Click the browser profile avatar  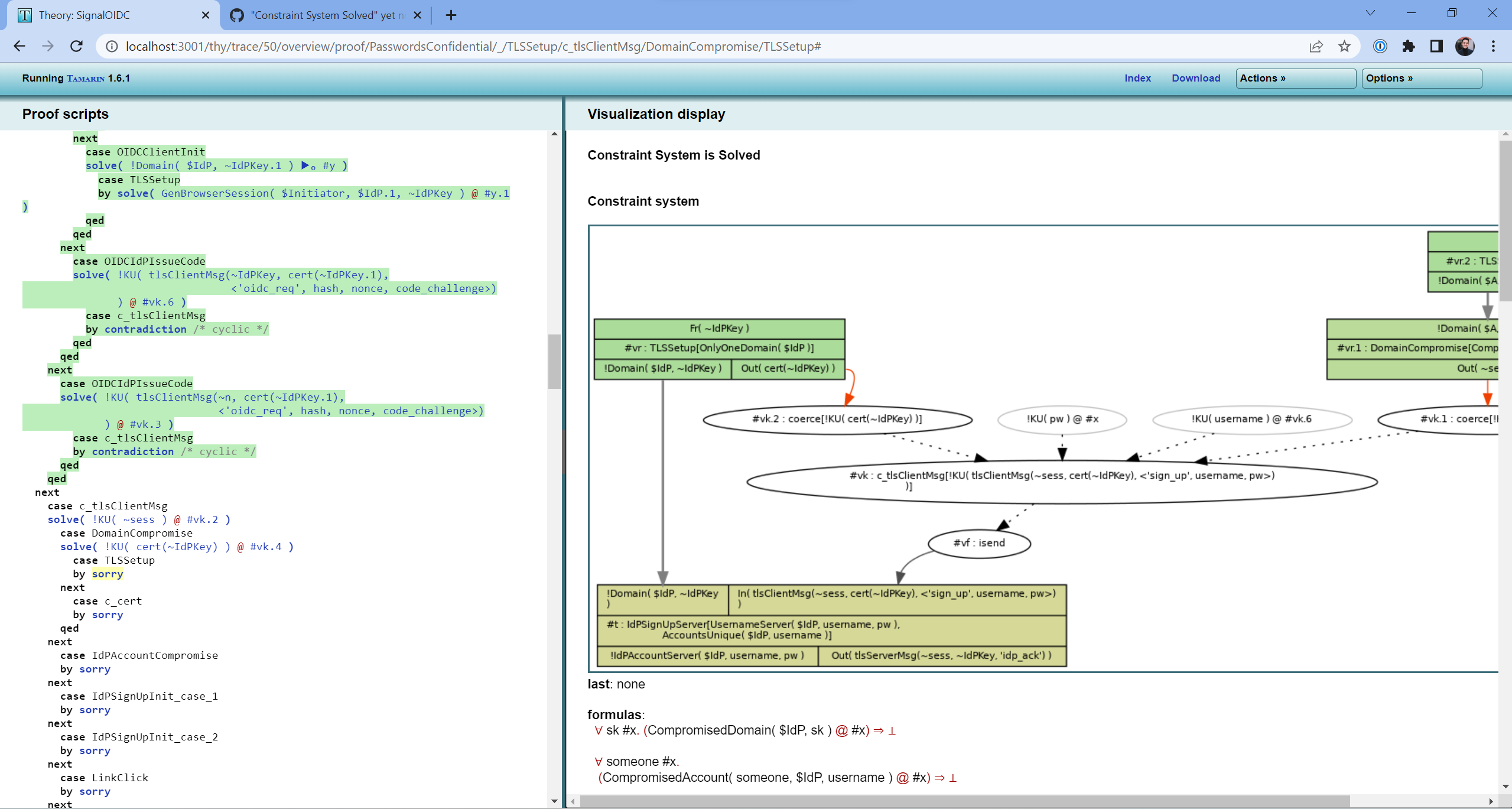[x=1465, y=46]
